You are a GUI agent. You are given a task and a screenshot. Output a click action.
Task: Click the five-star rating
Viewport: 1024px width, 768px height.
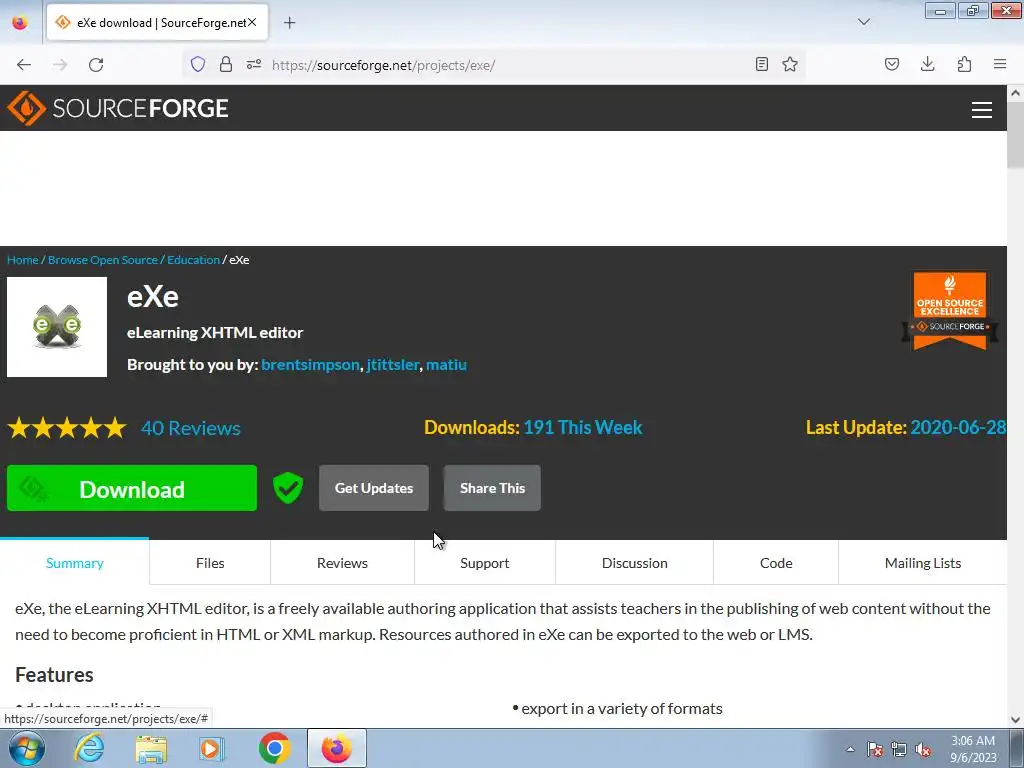(x=67, y=428)
